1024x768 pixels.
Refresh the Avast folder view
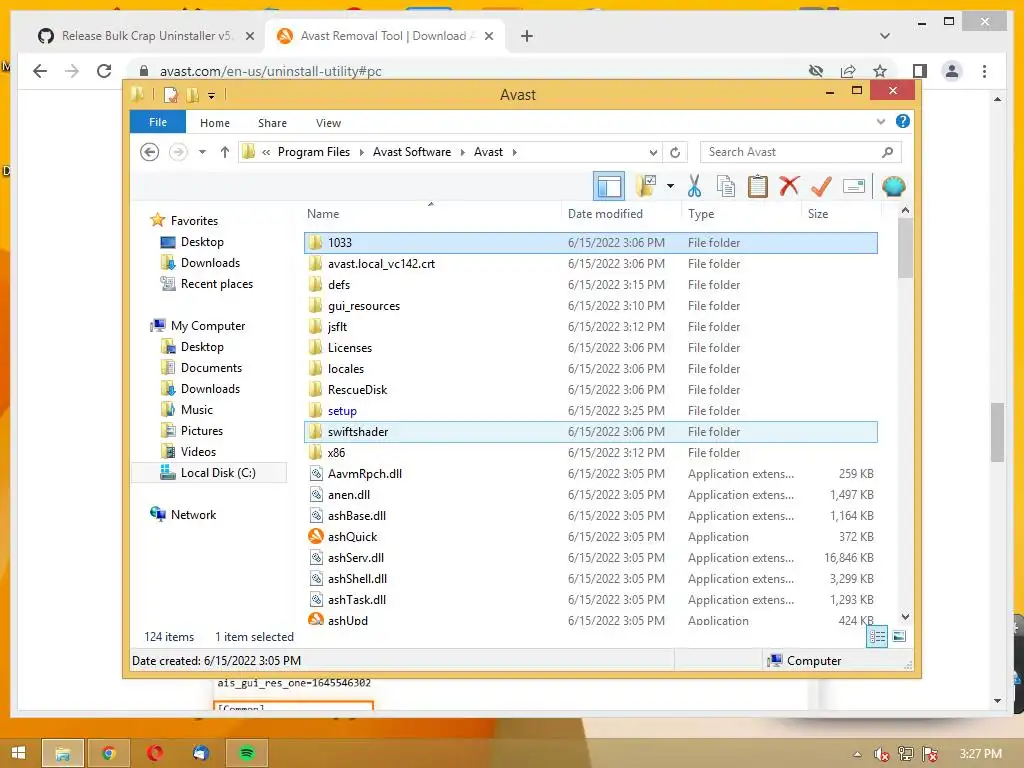tap(675, 152)
